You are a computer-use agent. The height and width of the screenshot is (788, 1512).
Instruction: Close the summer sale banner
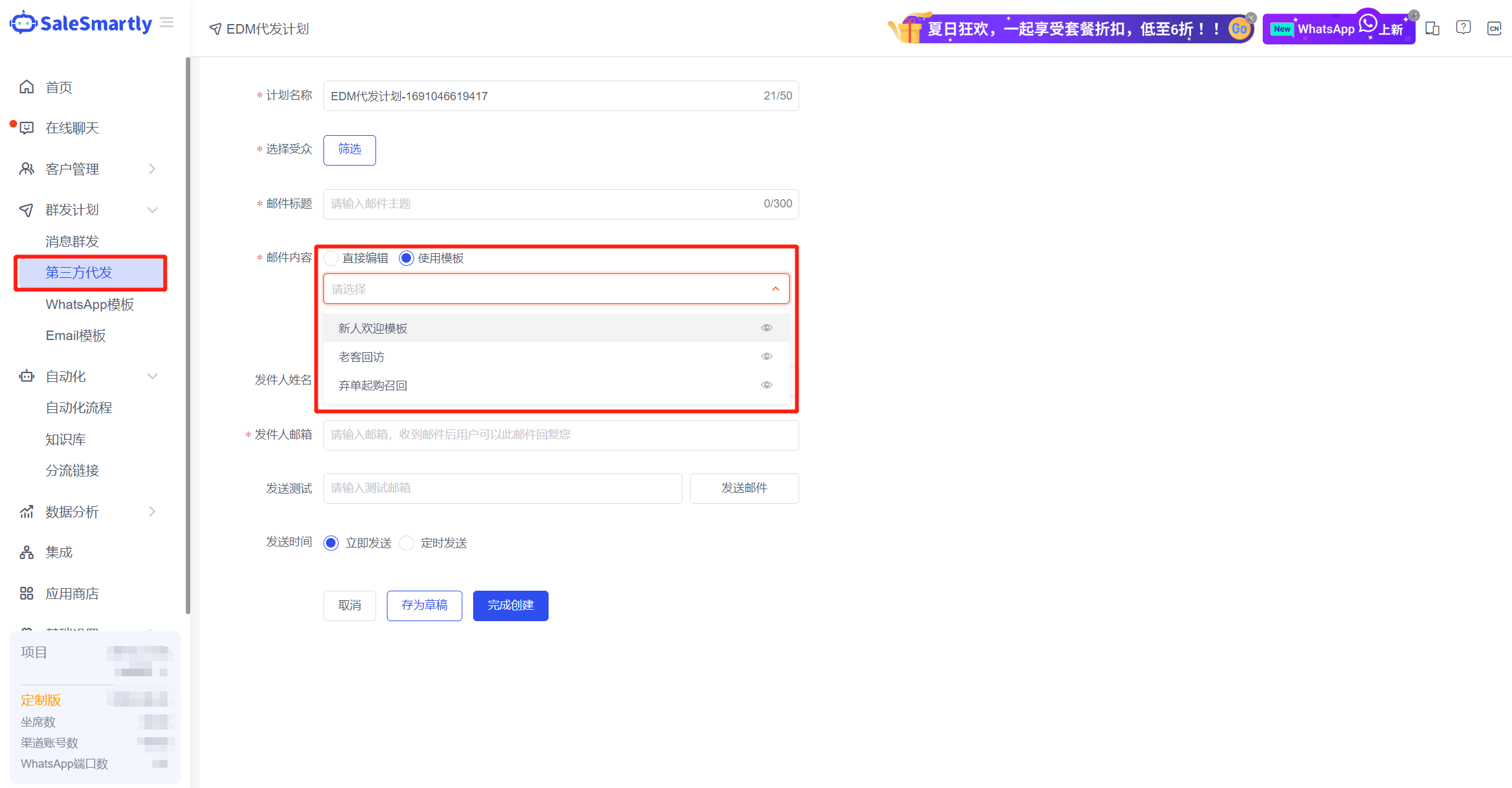(1251, 17)
